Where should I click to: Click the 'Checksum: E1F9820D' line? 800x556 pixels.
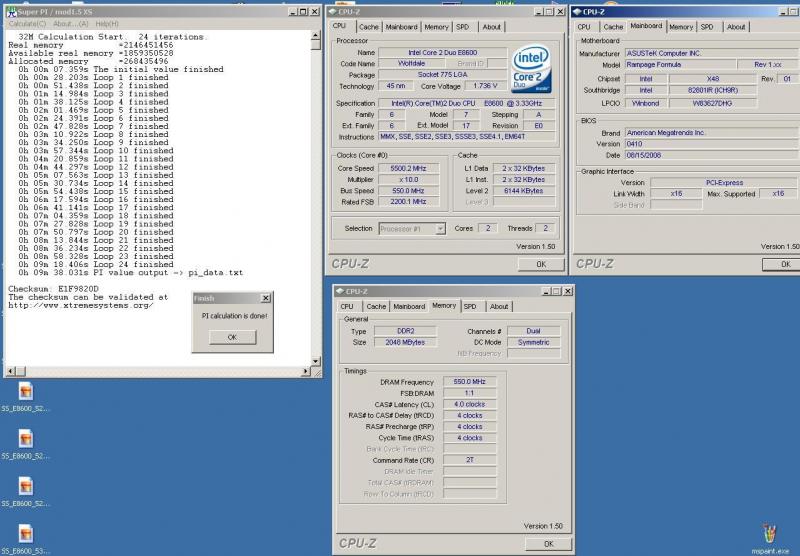point(53,289)
